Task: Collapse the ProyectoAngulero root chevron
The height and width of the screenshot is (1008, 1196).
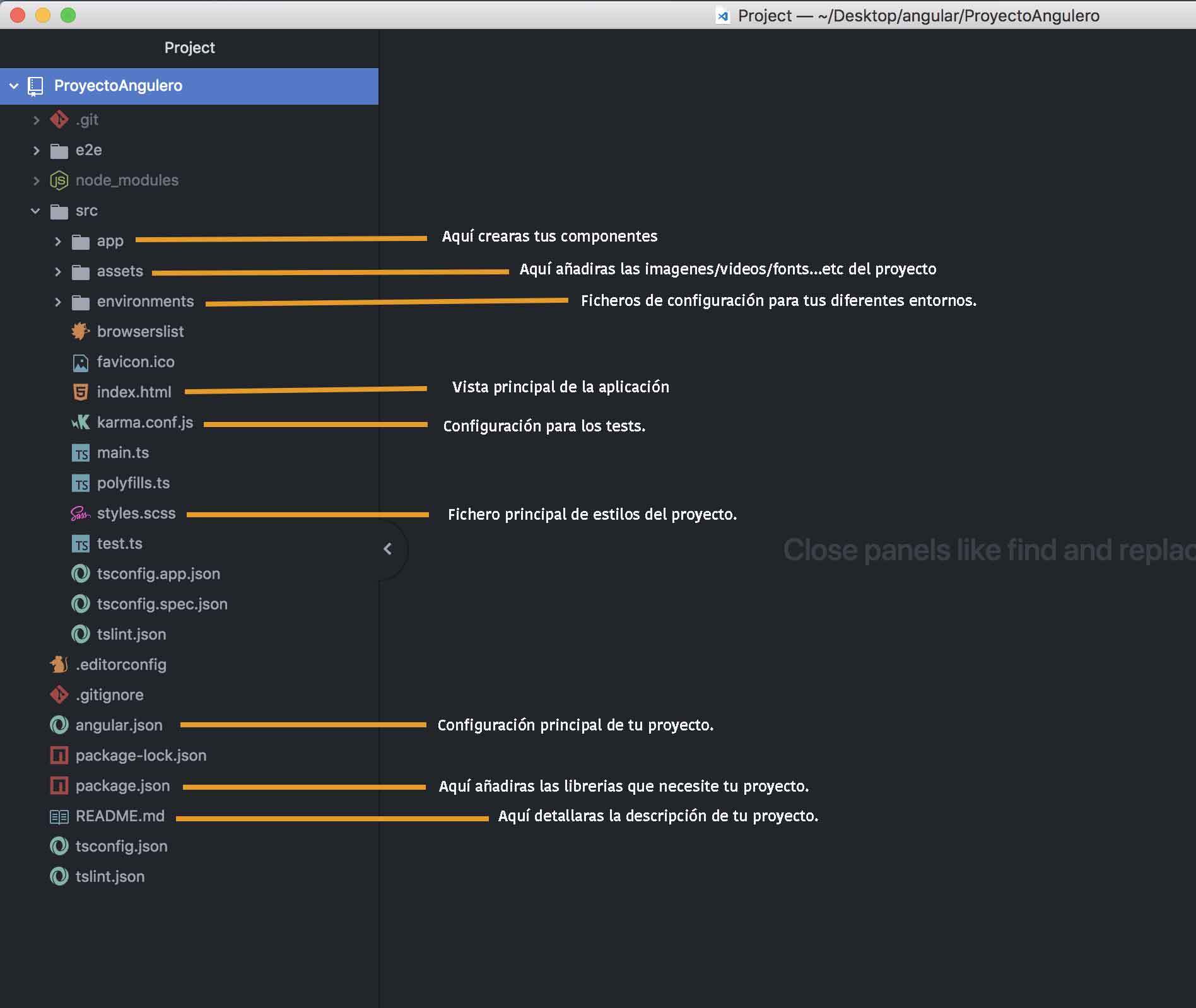Action: click(14, 86)
